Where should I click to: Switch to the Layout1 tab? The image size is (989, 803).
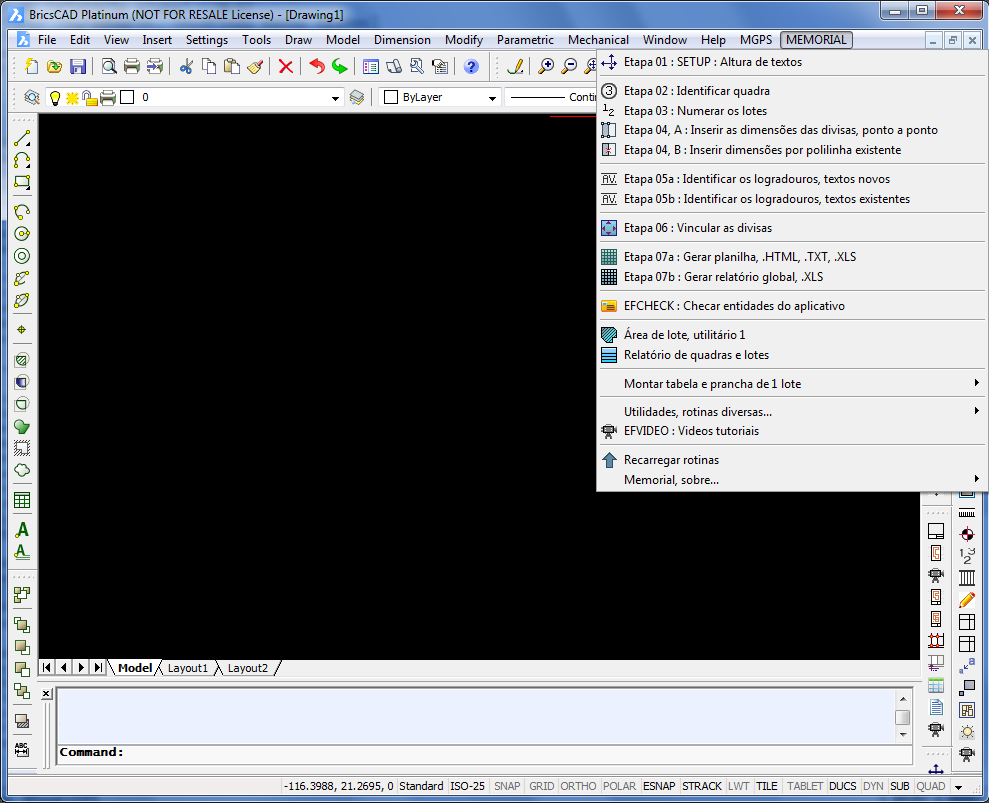click(188, 668)
